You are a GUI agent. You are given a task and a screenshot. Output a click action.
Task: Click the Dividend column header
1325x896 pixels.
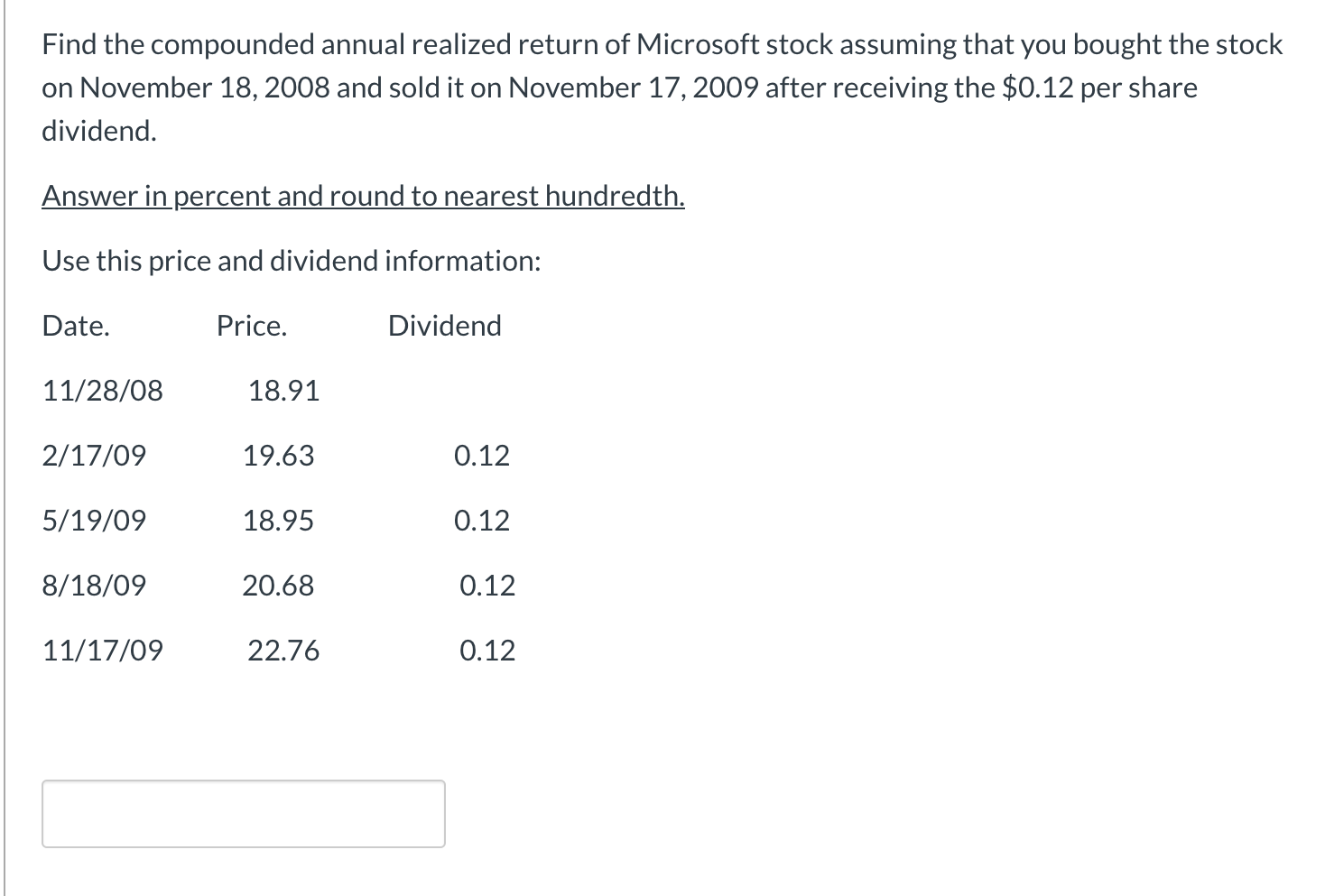tap(443, 325)
